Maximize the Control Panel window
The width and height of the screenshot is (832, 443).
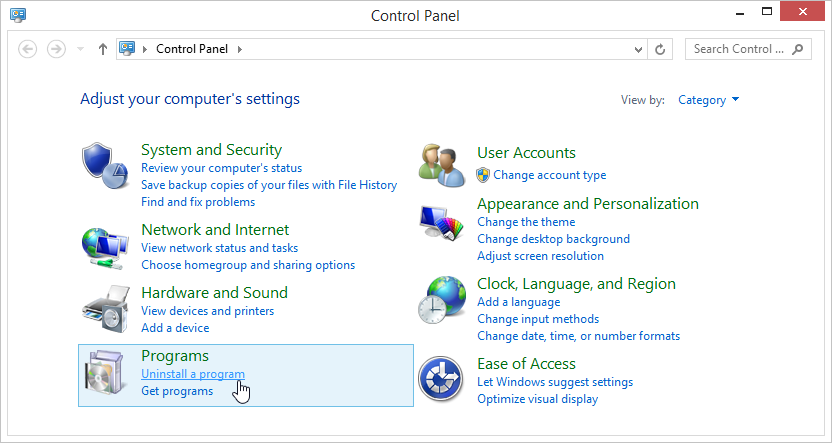[x=767, y=12]
